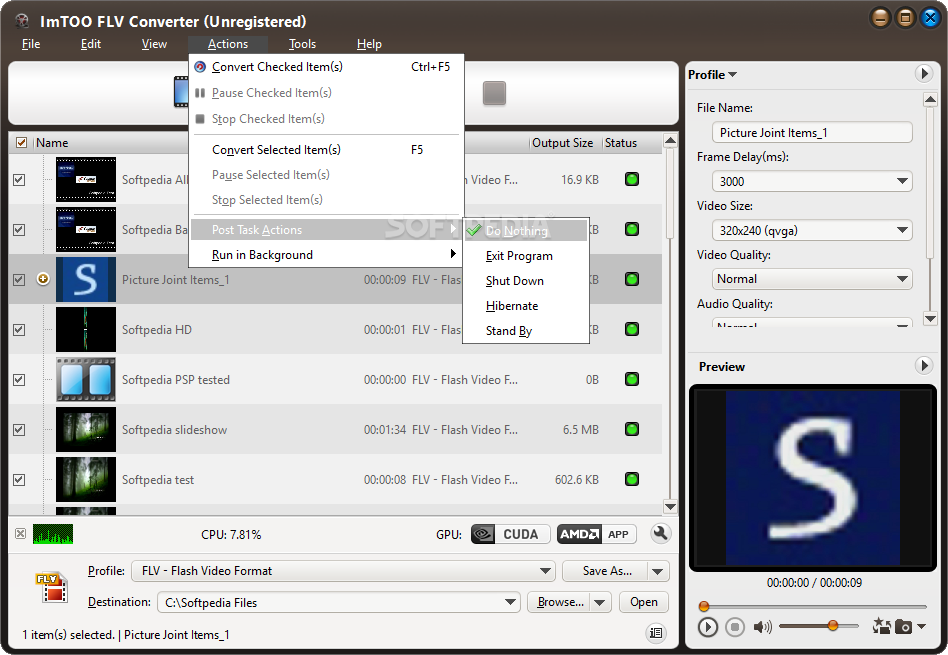Click the FLV format icon beside Profile
The width and height of the screenshot is (948, 655).
(x=52, y=587)
